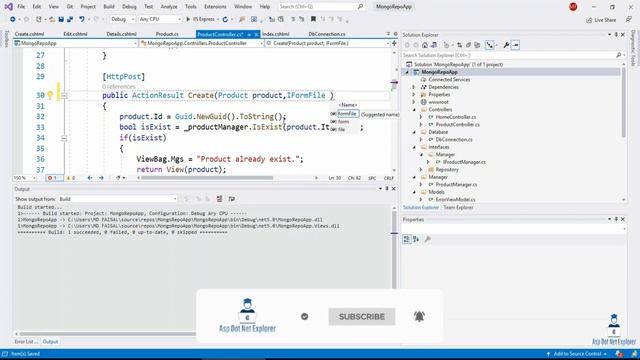
Task: Open the Build menu
Action: [109, 7]
